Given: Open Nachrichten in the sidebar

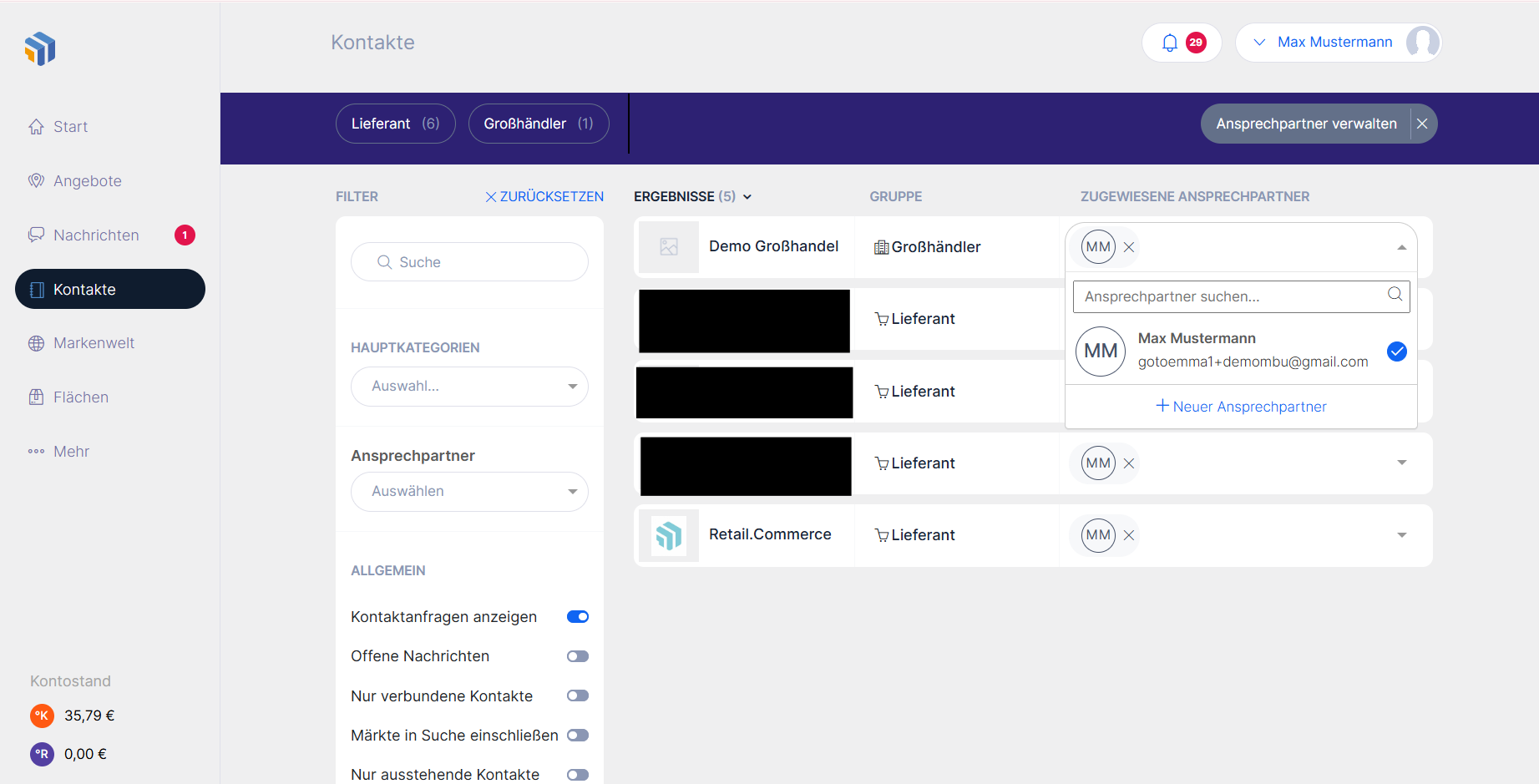Looking at the screenshot, I should 96,235.
